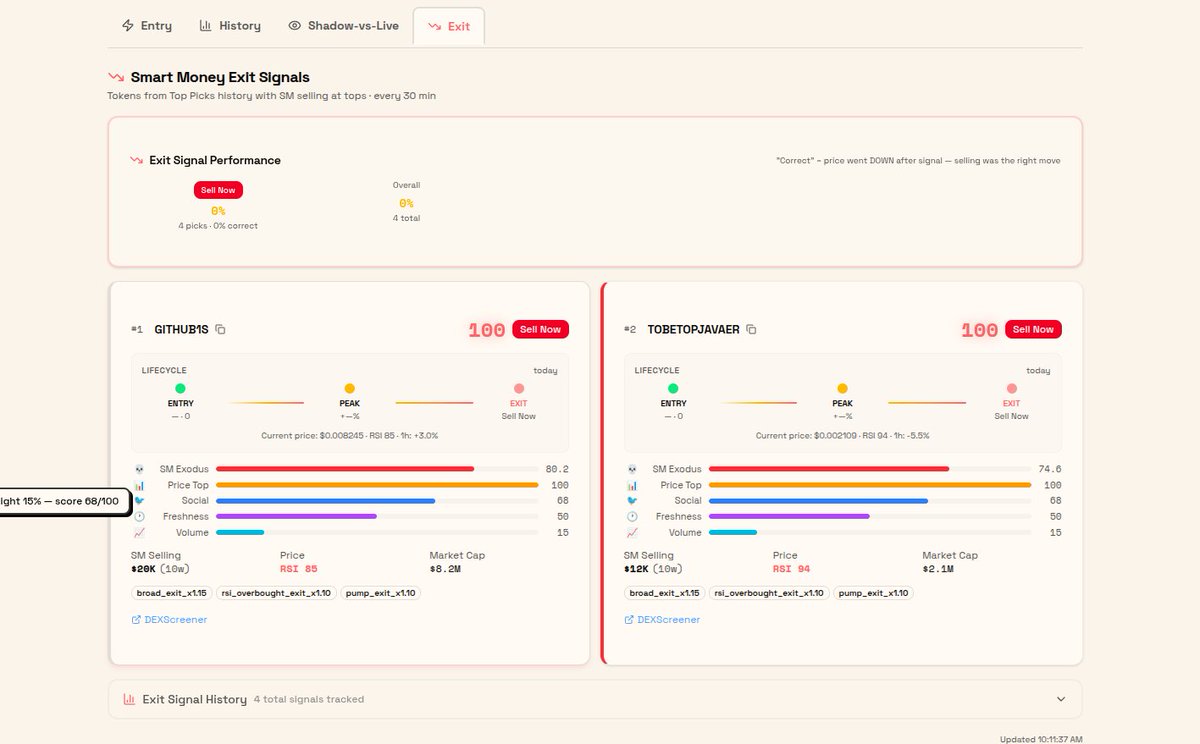Viewport: 1200px width, 744px height.
Task: Click the cyan Volume bar on TOBETOPJAVAER
Action: point(733,533)
